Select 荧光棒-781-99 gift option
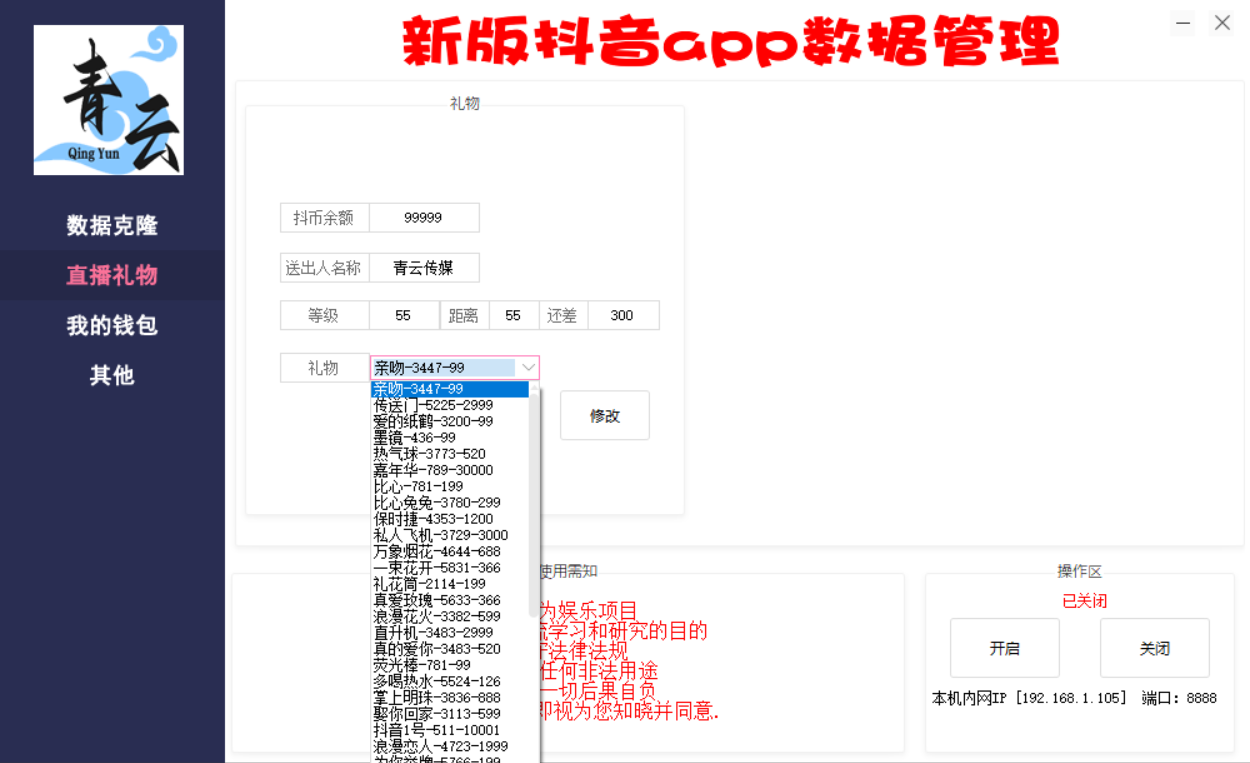1250x763 pixels. click(449, 664)
